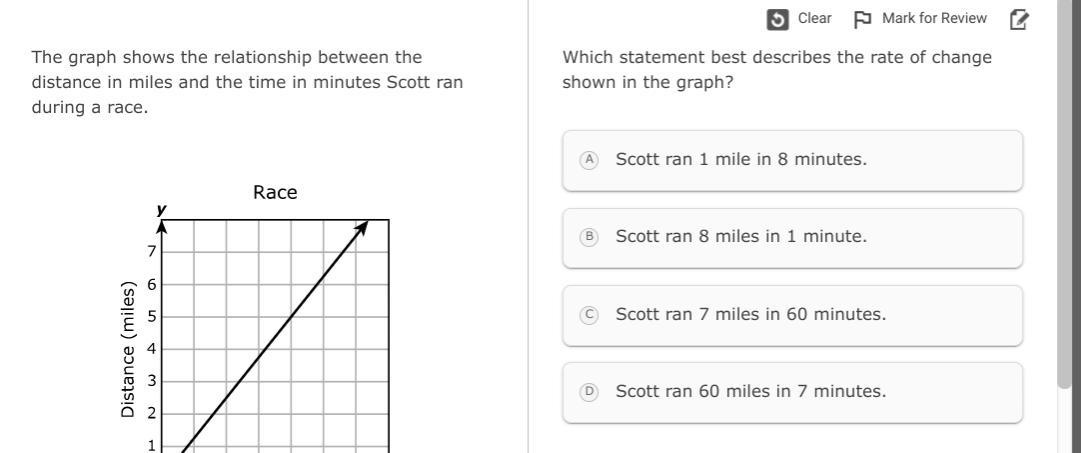
Task: Click the arrowhead at the graph line's top
Action: tap(363, 227)
